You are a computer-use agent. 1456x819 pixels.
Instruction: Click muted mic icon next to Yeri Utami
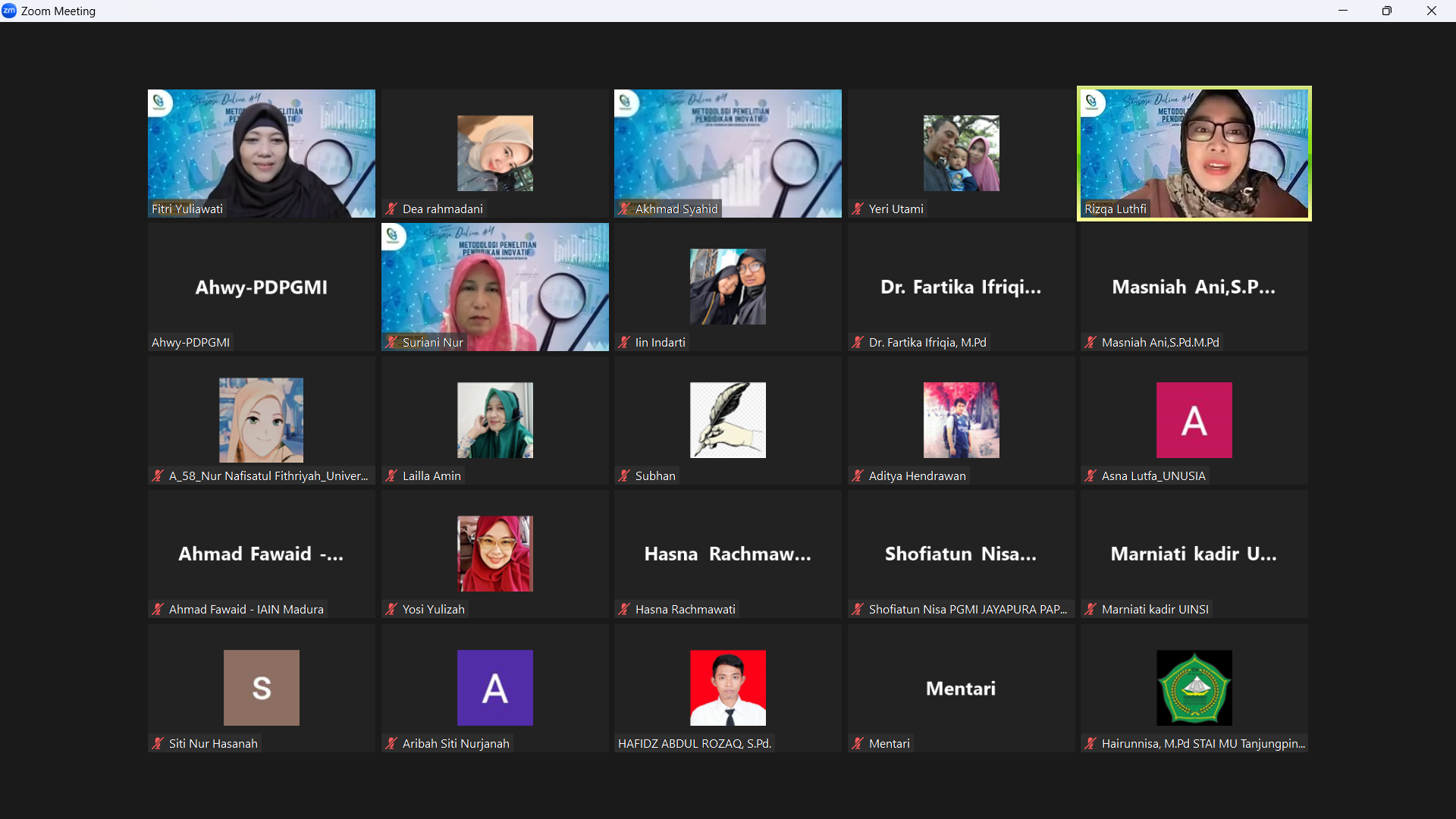coord(858,209)
